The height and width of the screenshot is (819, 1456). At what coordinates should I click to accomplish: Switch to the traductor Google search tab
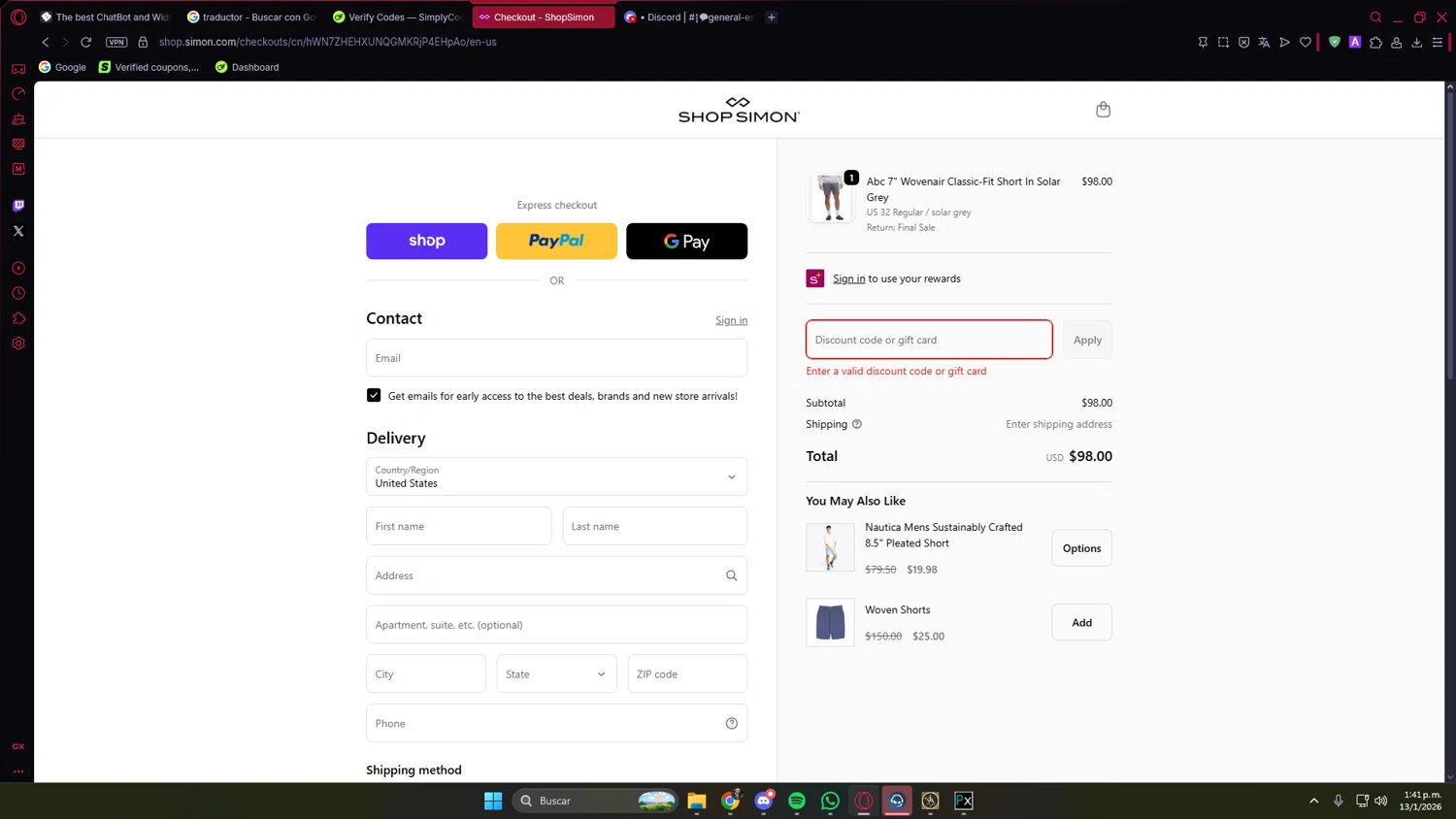pyautogui.click(x=250, y=16)
